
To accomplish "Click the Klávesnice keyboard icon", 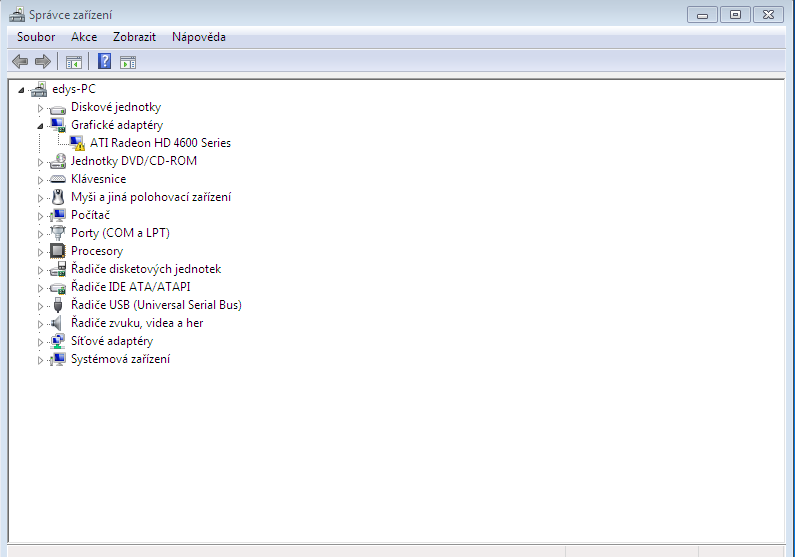I will [x=58, y=179].
